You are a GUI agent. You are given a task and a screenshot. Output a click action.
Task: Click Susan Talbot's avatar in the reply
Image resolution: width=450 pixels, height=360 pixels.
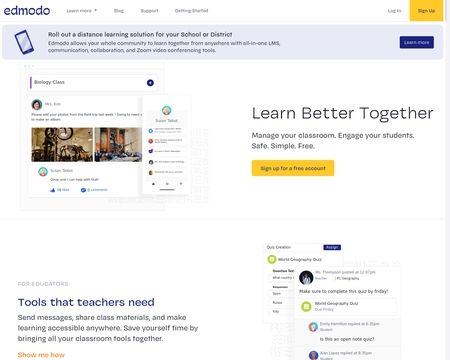pyautogui.click(x=43, y=172)
